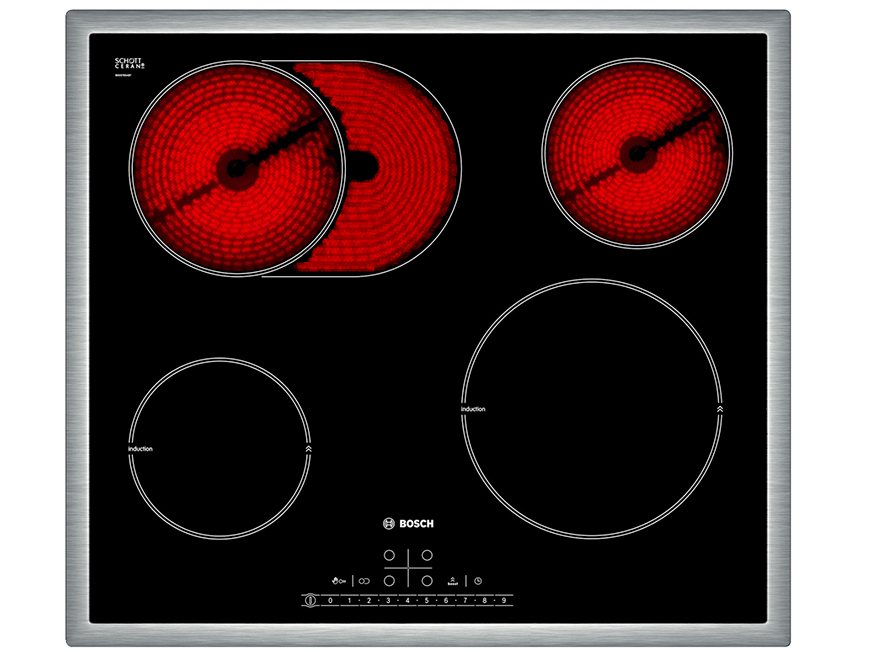Set heat level to 0 on the scale

point(330,601)
